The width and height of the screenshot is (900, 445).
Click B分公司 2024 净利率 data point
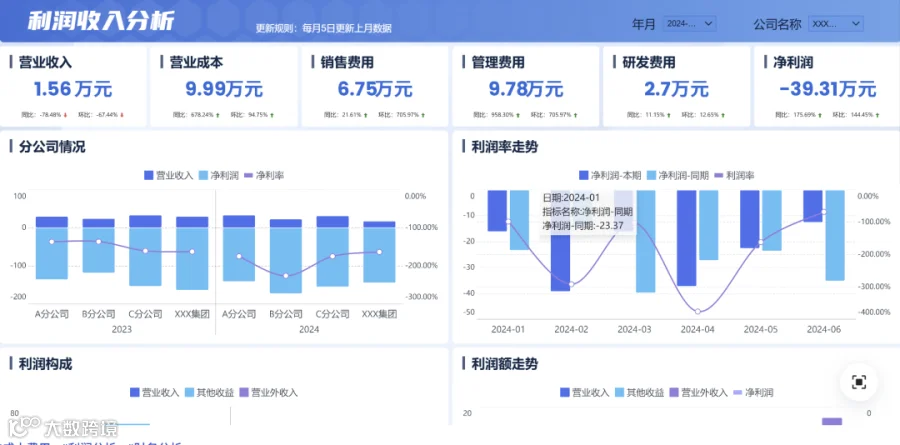click(x=286, y=276)
